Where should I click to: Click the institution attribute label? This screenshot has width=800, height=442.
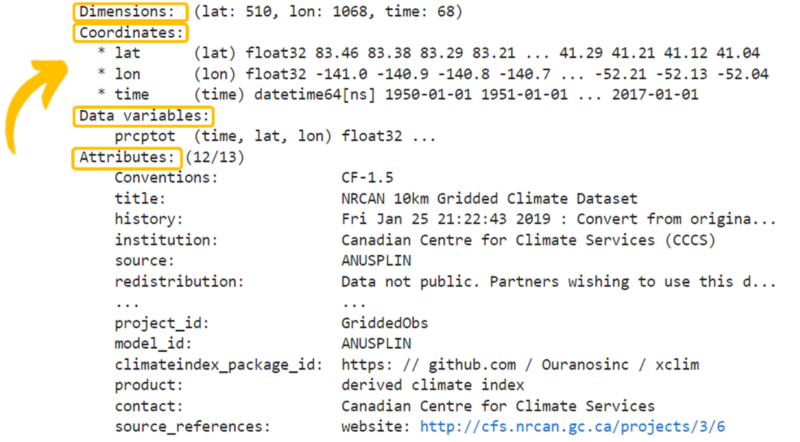coord(164,240)
